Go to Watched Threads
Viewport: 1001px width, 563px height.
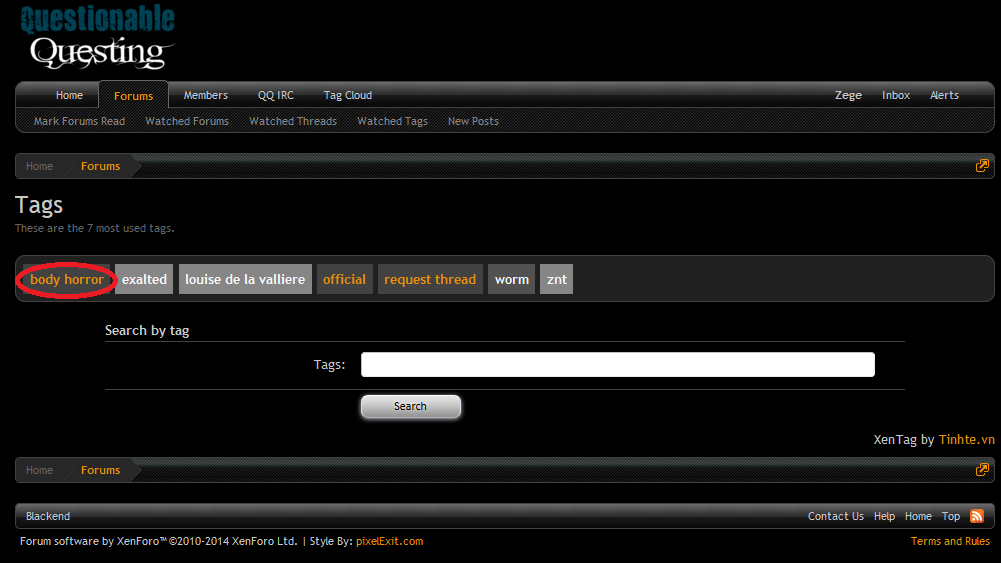coord(293,121)
